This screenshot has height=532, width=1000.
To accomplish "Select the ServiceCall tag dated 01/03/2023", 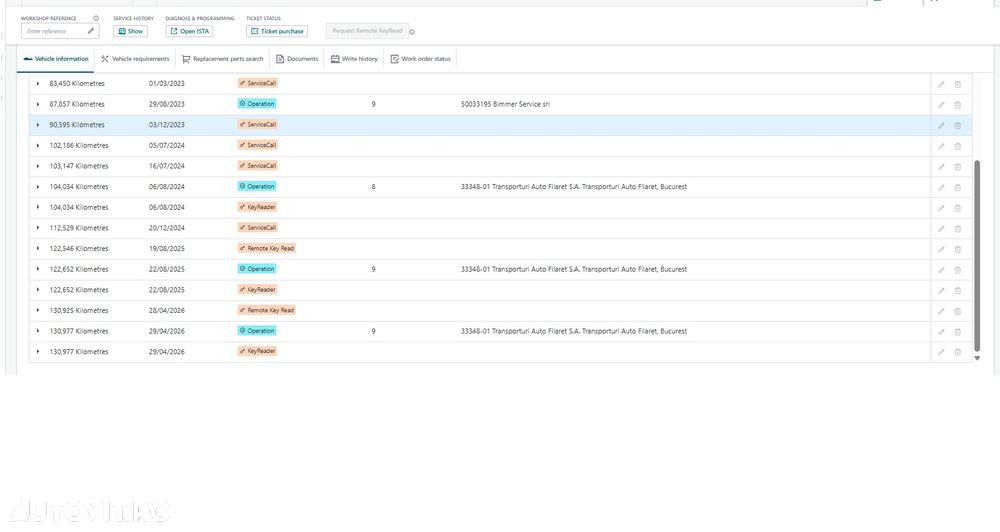I will coord(258,84).
